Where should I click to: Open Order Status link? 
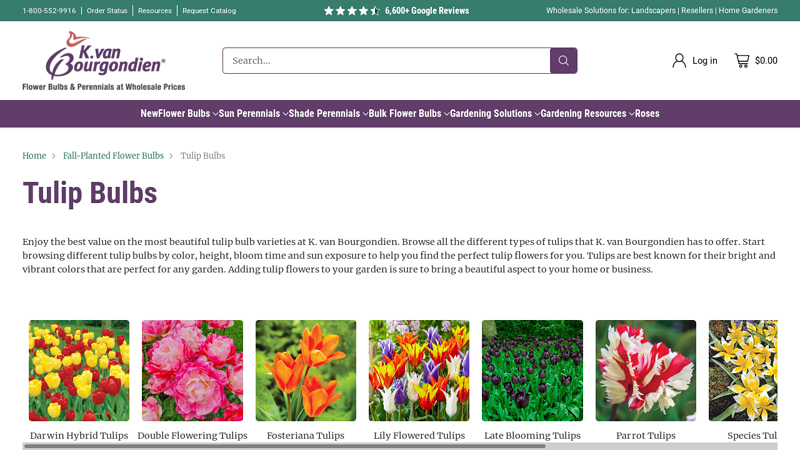[x=107, y=11]
